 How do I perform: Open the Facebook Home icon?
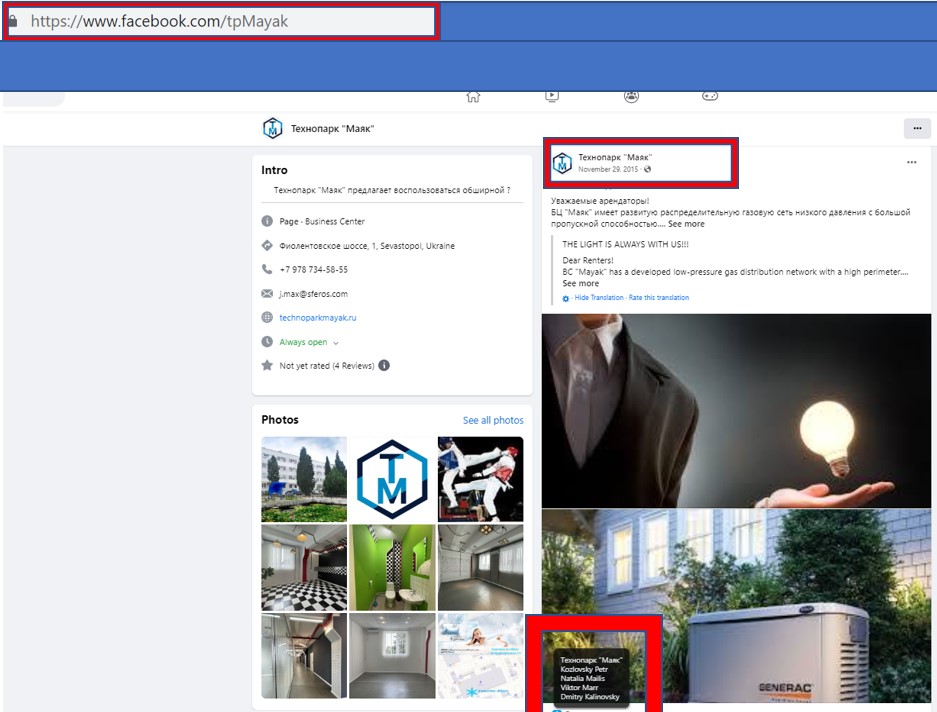coord(473,96)
